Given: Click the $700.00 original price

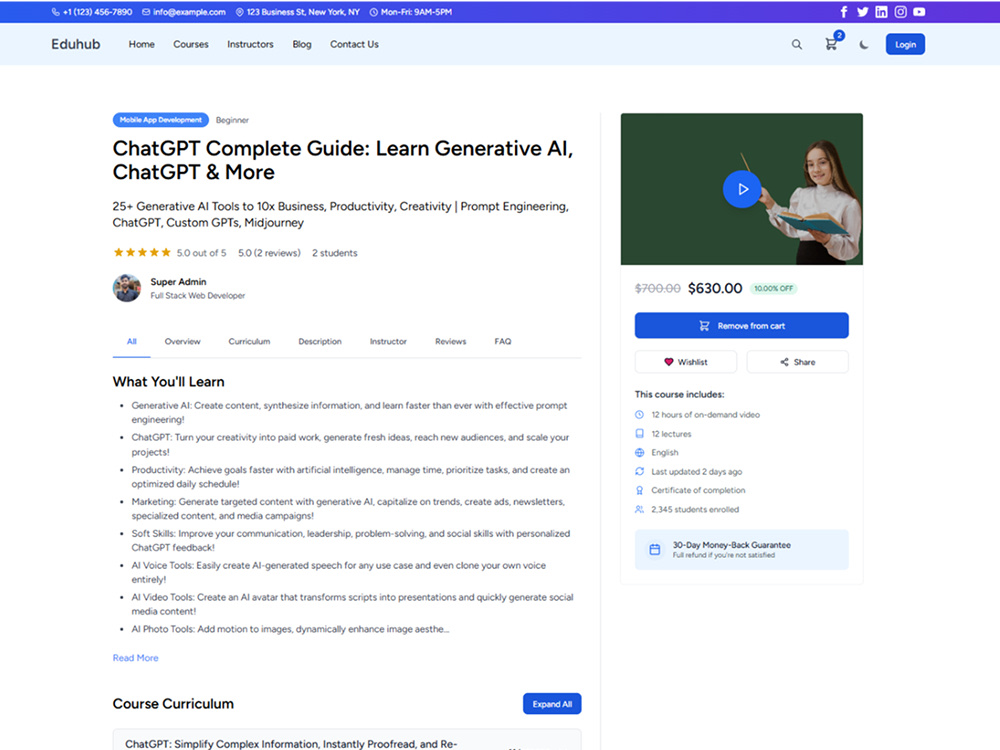Looking at the screenshot, I should pyautogui.click(x=658, y=288).
